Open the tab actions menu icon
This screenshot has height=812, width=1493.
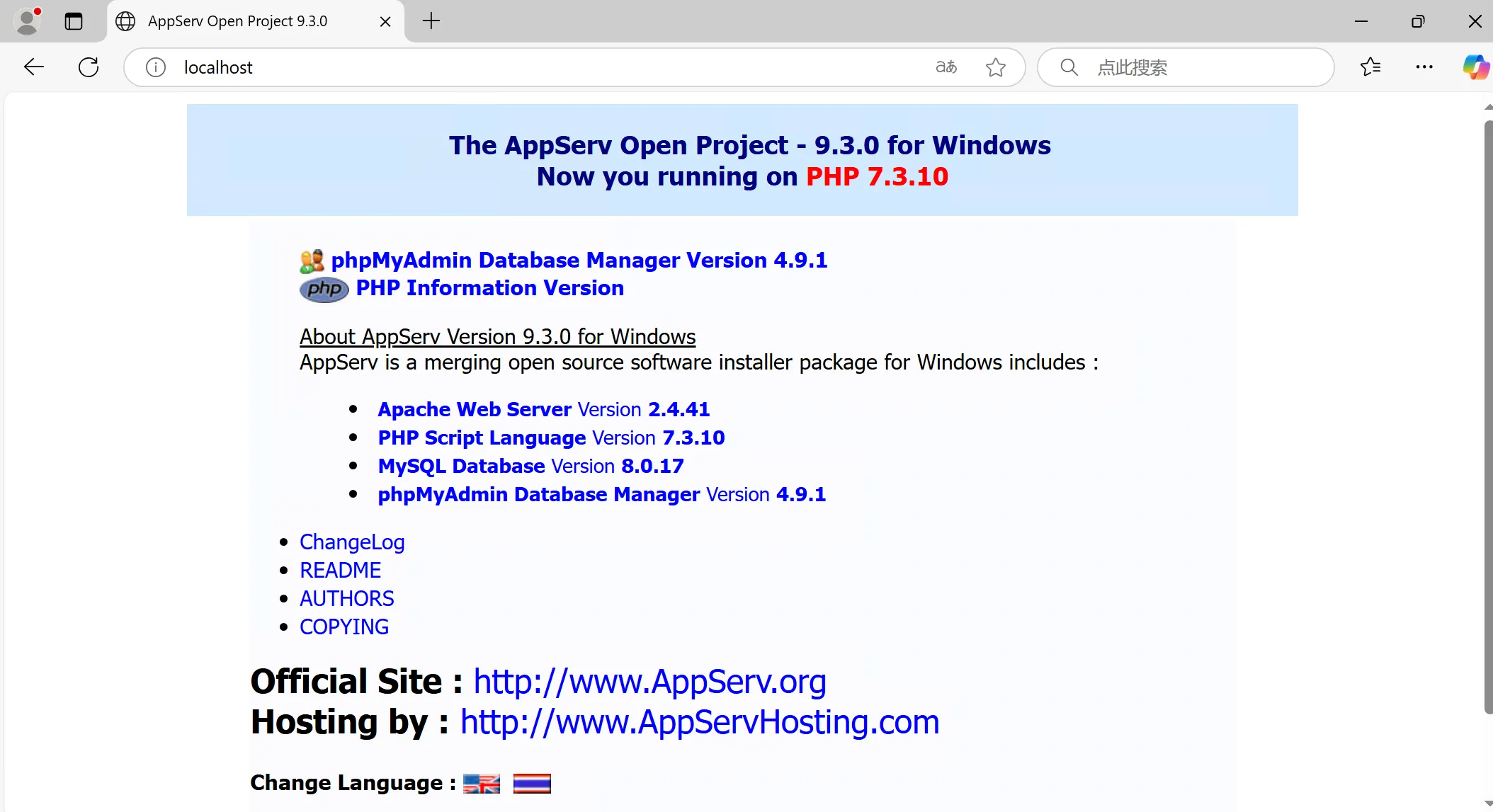(x=74, y=21)
